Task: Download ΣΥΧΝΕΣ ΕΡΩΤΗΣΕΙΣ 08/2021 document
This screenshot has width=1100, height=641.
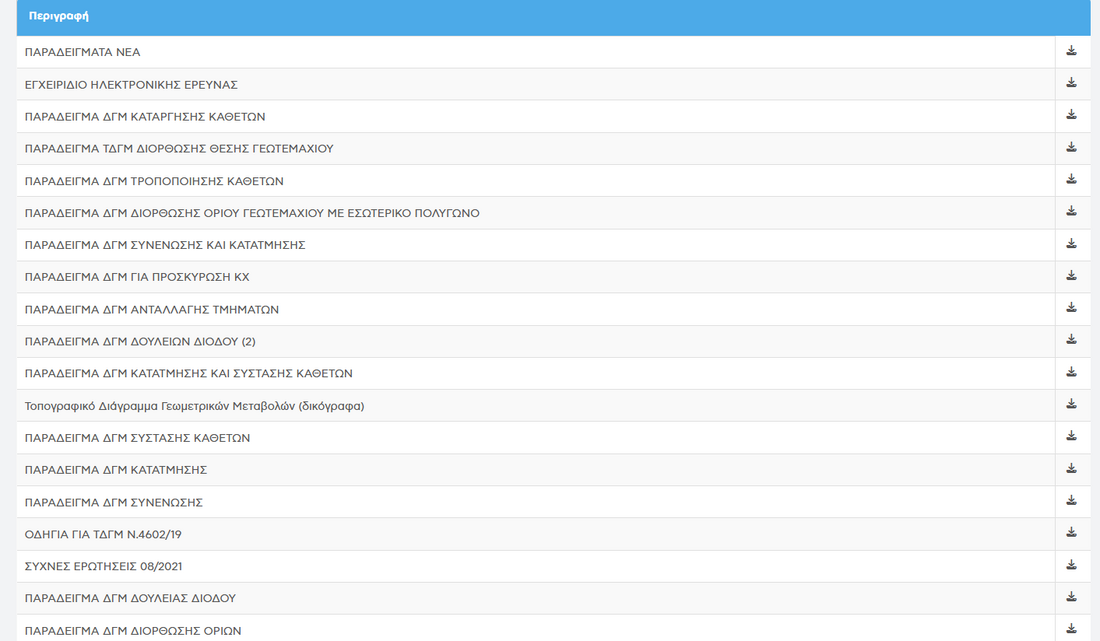Action: (1071, 565)
